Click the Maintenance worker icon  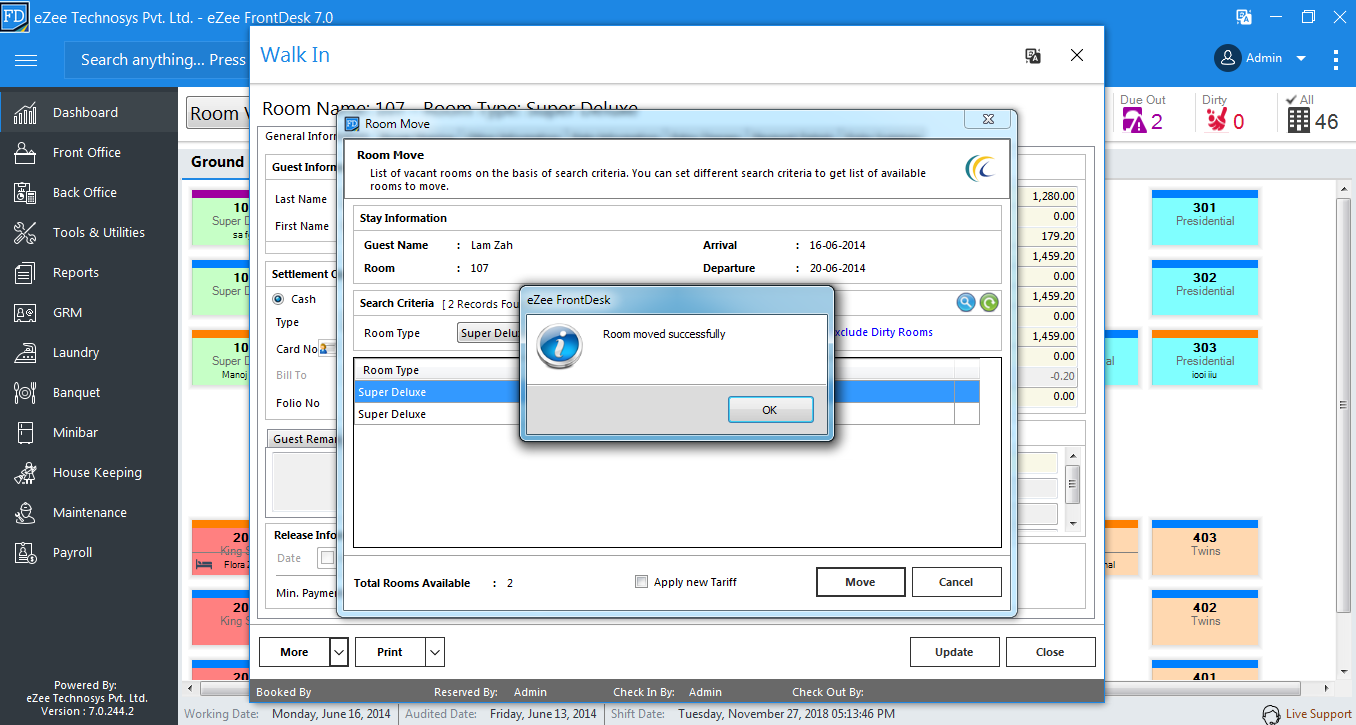[x=25, y=513]
